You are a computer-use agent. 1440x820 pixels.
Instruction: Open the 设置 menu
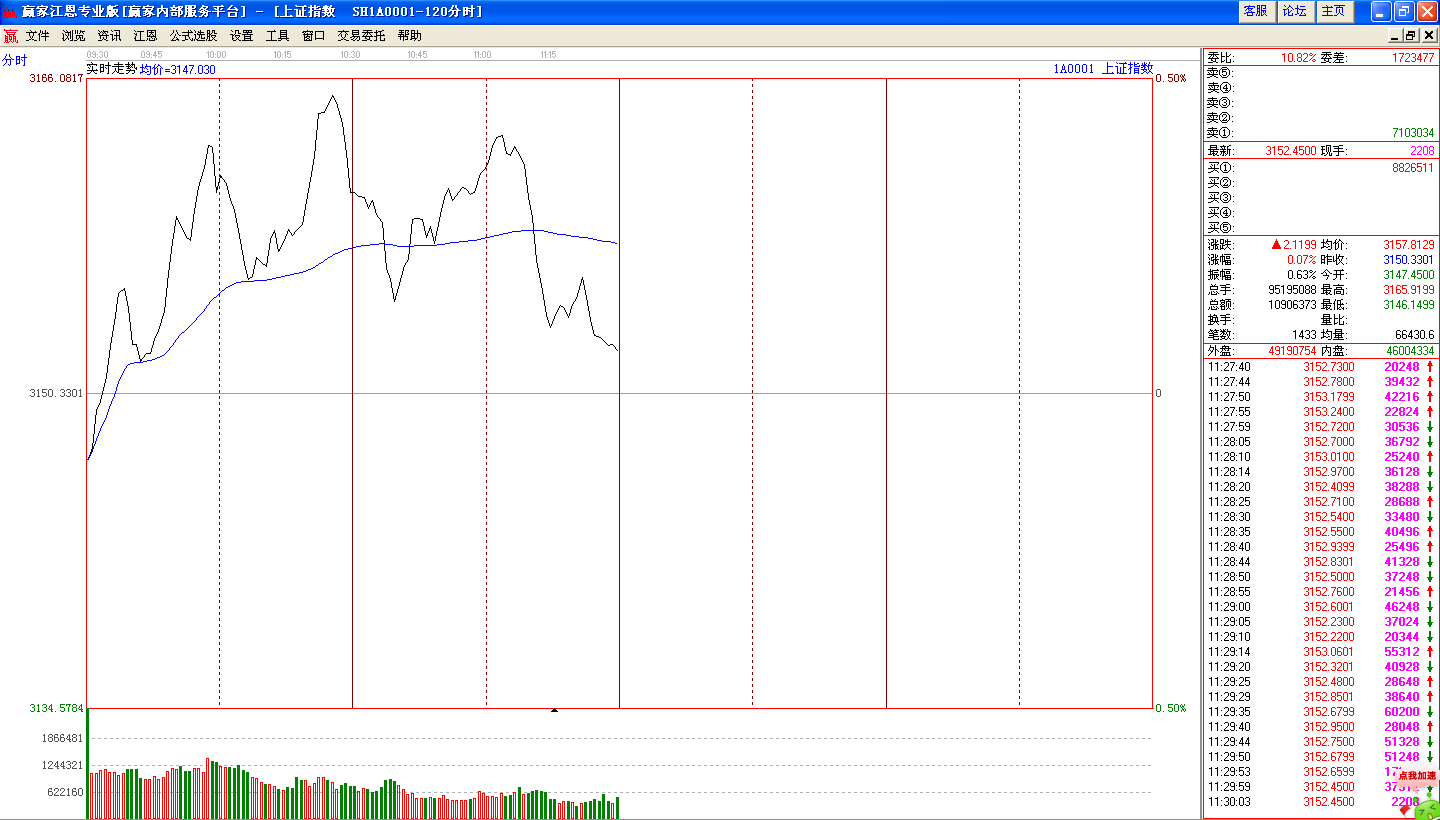tap(241, 35)
